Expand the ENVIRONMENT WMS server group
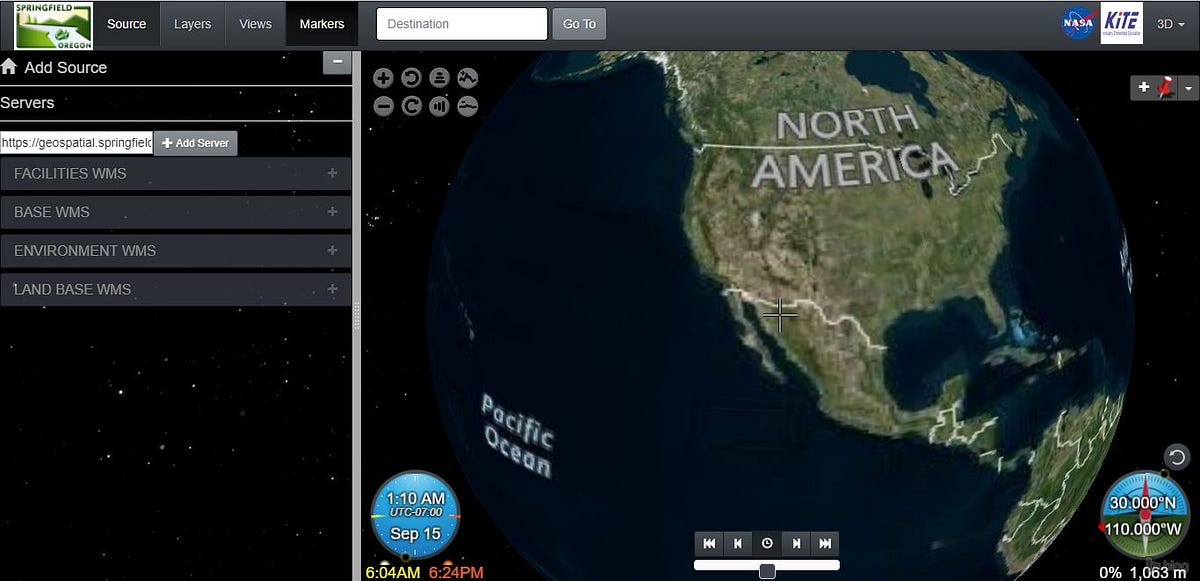 click(x=331, y=251)
